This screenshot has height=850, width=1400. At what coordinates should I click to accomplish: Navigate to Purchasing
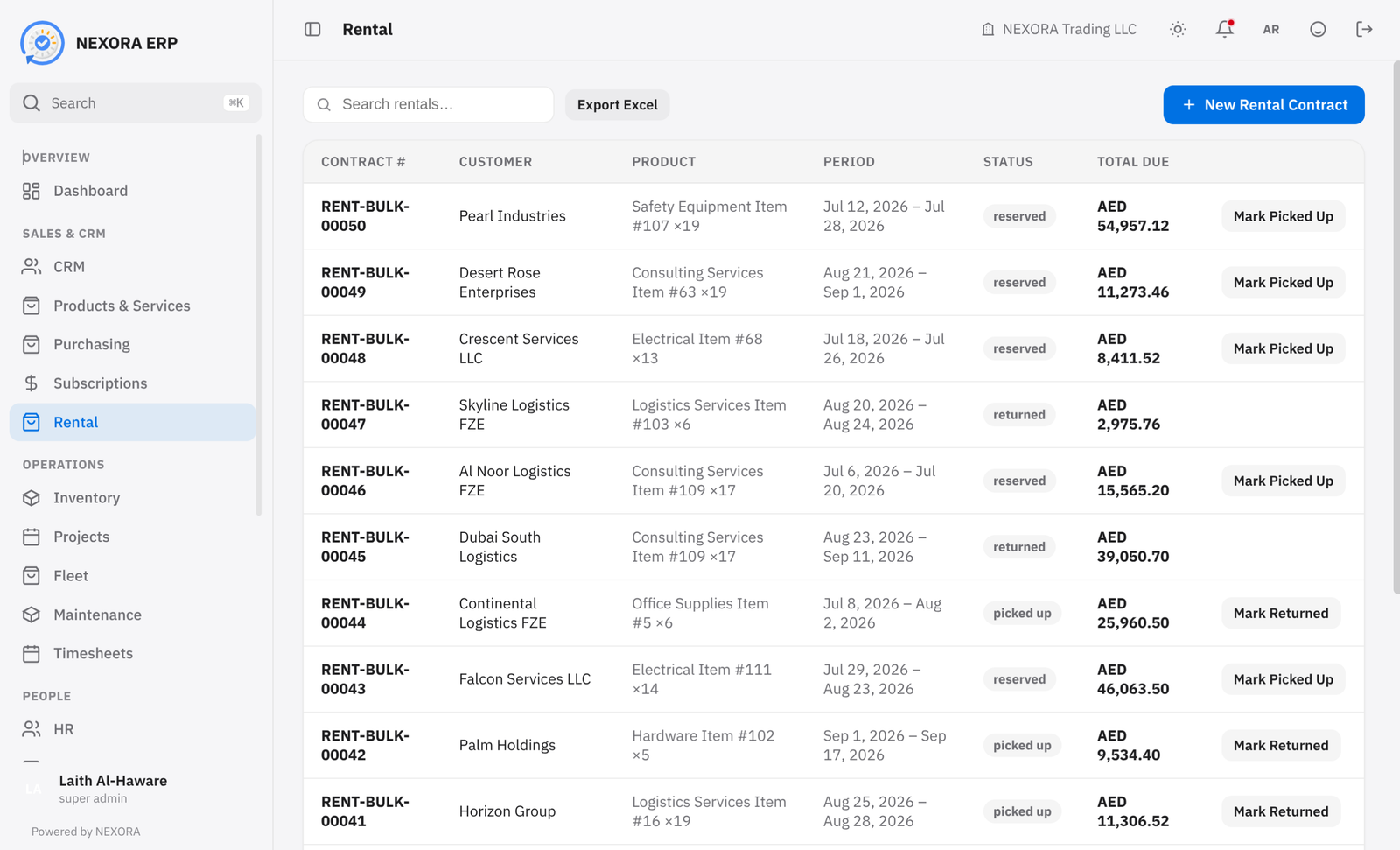pyautogui.click(x=133, y=344)
